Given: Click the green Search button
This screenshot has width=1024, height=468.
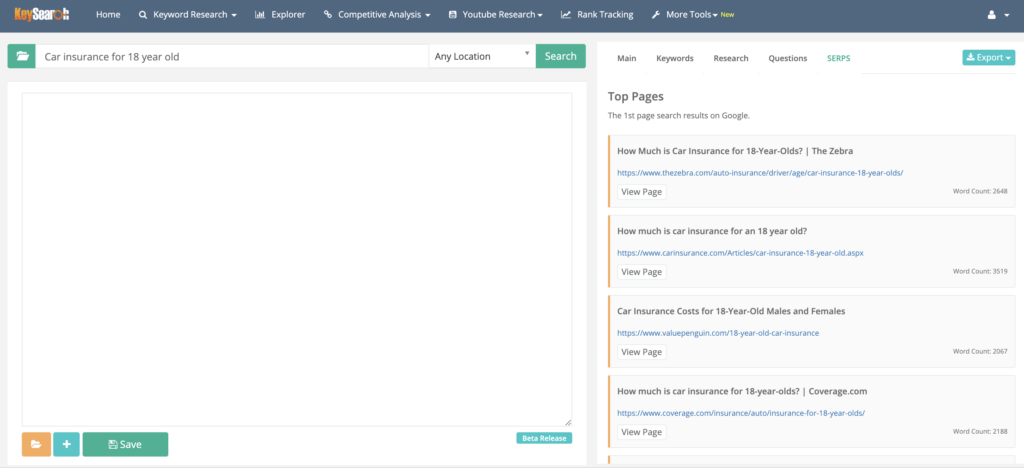Looking at the screenshot, I should pos(560,56).
